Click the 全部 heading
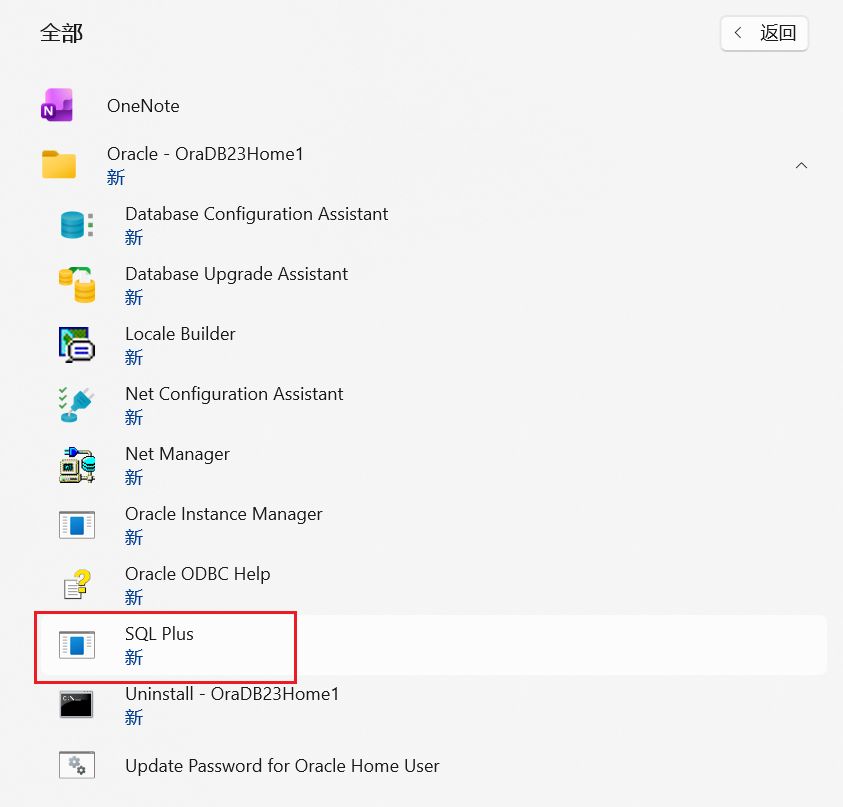This screenshot has height=807, width=843. coord(61,33)
